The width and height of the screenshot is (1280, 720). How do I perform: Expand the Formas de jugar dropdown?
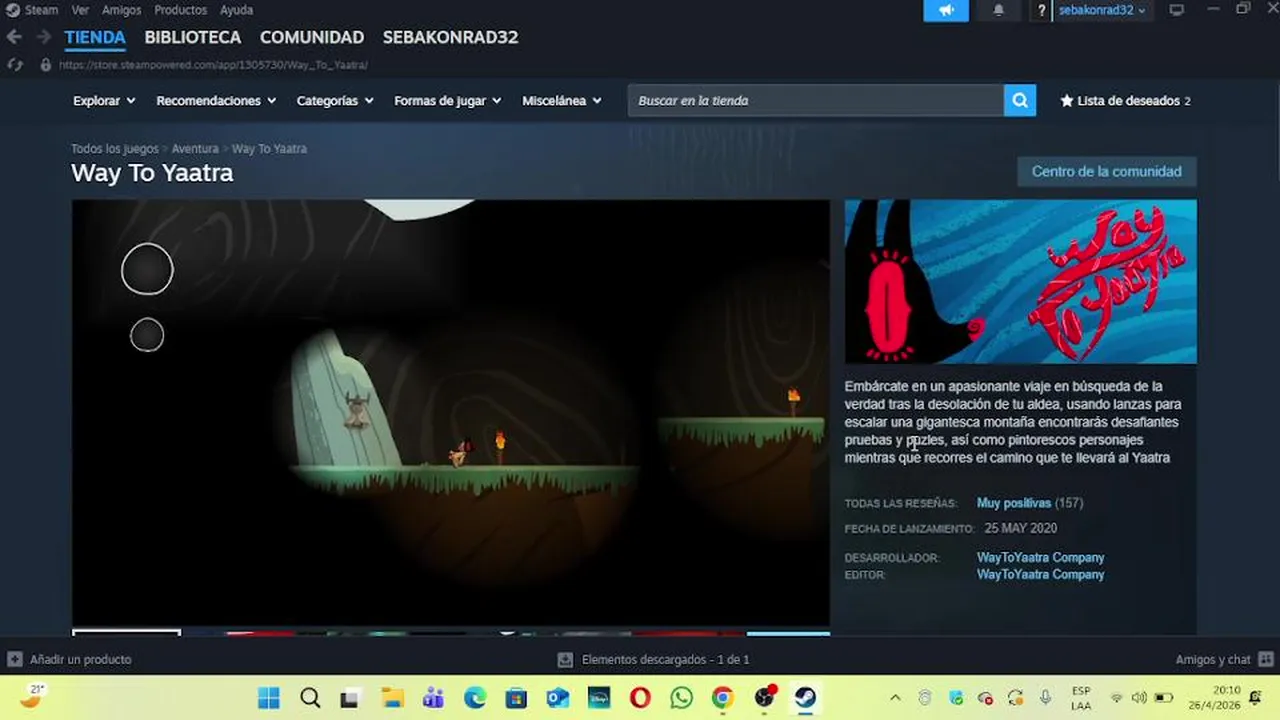point(448,100)
